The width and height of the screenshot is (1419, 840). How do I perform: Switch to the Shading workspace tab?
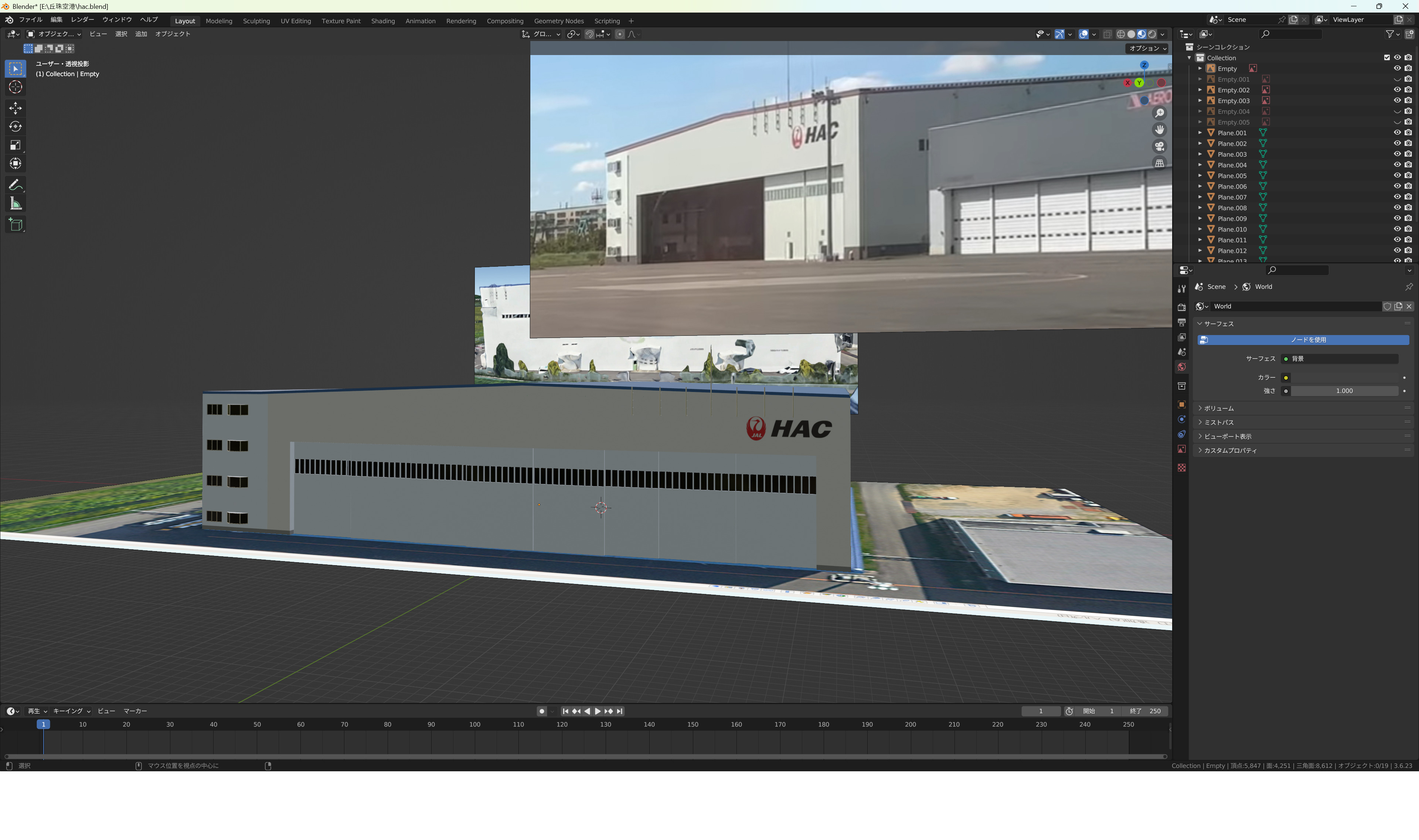click(383, 21)
